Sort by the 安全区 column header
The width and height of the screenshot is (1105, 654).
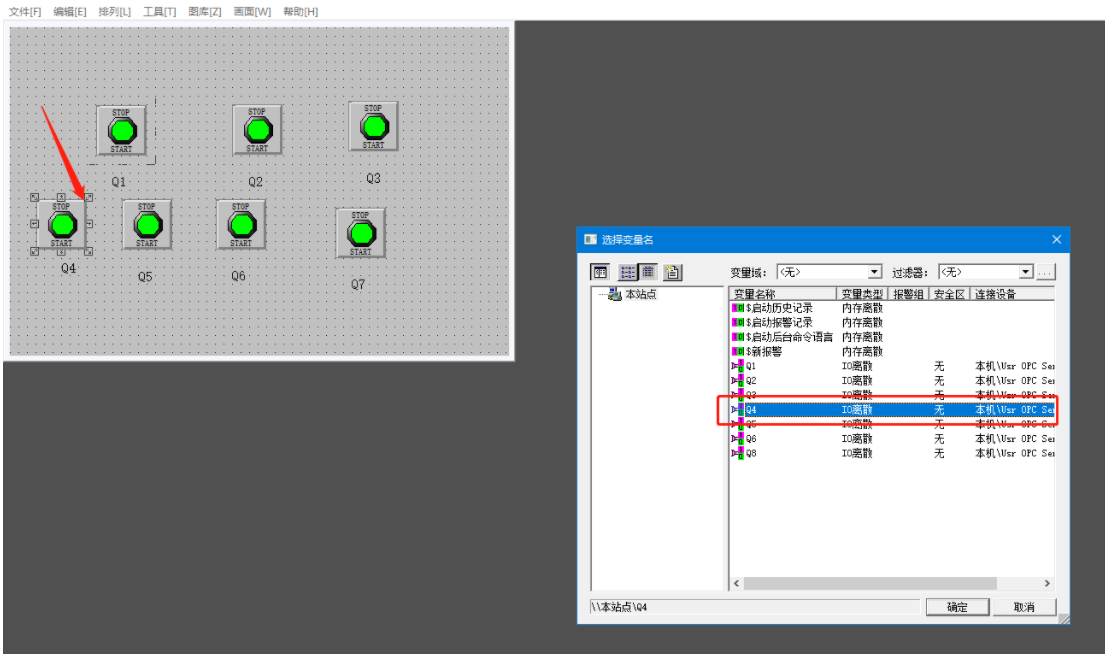949,294
